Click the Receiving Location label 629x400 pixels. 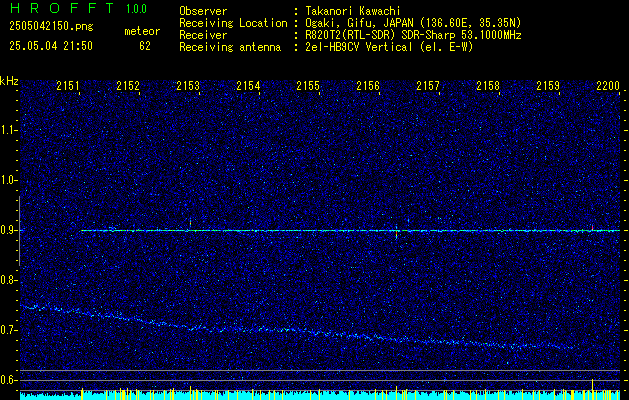click(x=233, y=23)
